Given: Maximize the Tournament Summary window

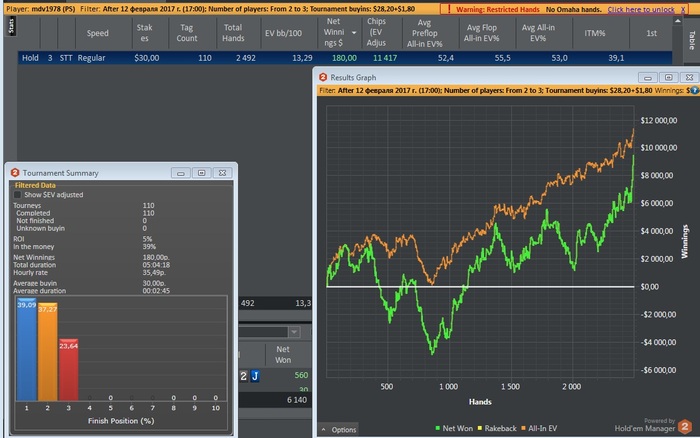Looking at the screenshot, I should (201, 173).
